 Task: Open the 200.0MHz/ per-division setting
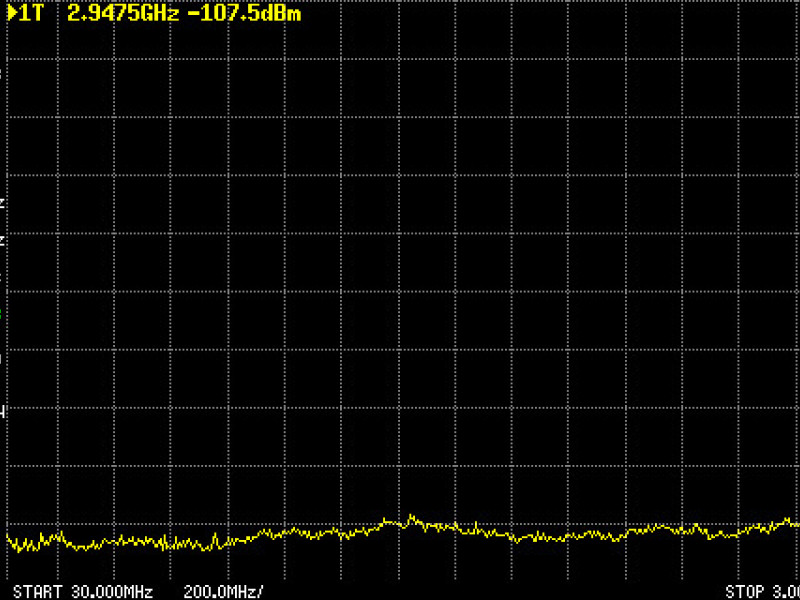click(x=224, y=592)
